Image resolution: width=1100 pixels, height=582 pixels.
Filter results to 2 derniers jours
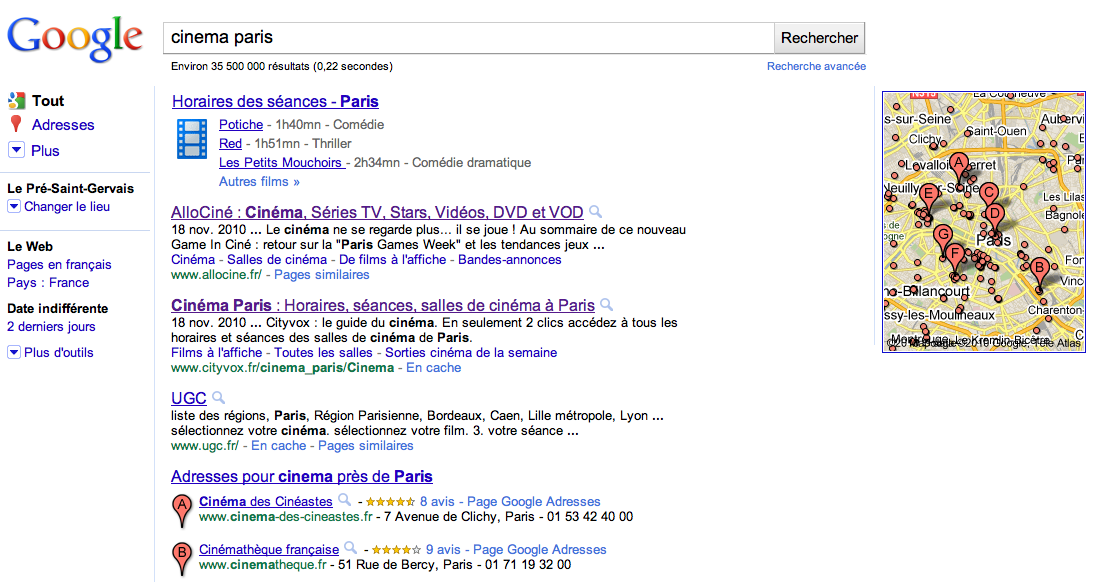tap(51, 326)
